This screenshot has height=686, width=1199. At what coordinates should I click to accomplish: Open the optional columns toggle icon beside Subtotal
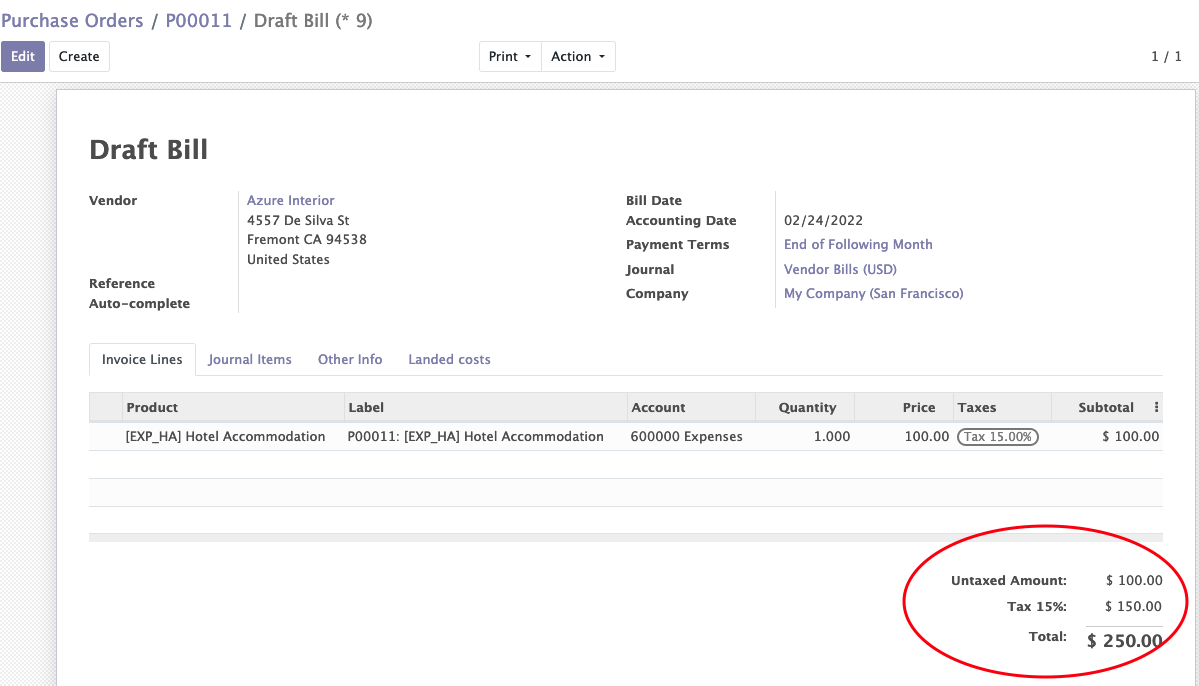coord(1155,407)
